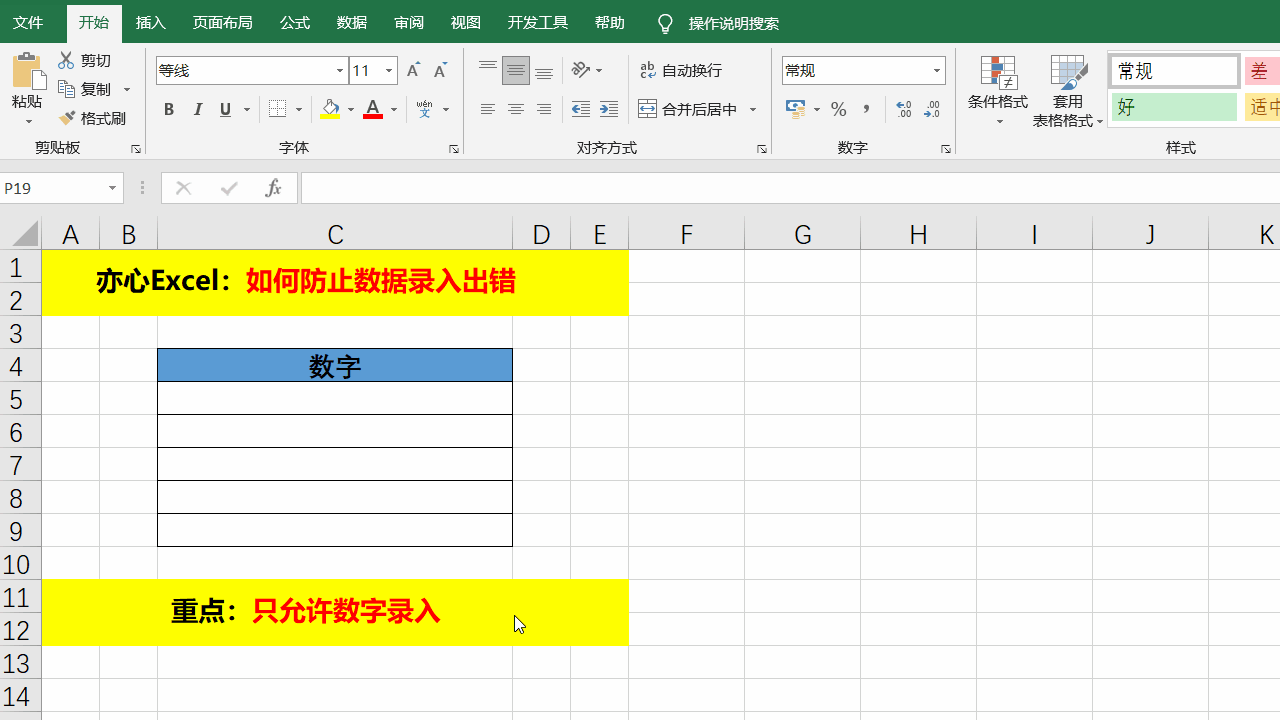Apply cell borders icon
Viewport: 1280px width, 720px height.
click(x=278, y=109)
